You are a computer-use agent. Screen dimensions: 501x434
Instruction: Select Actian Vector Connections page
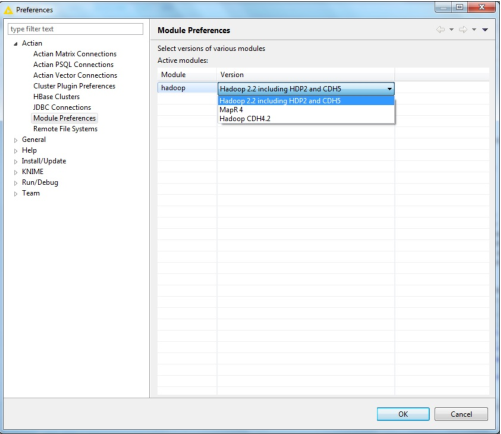point(75,75)
